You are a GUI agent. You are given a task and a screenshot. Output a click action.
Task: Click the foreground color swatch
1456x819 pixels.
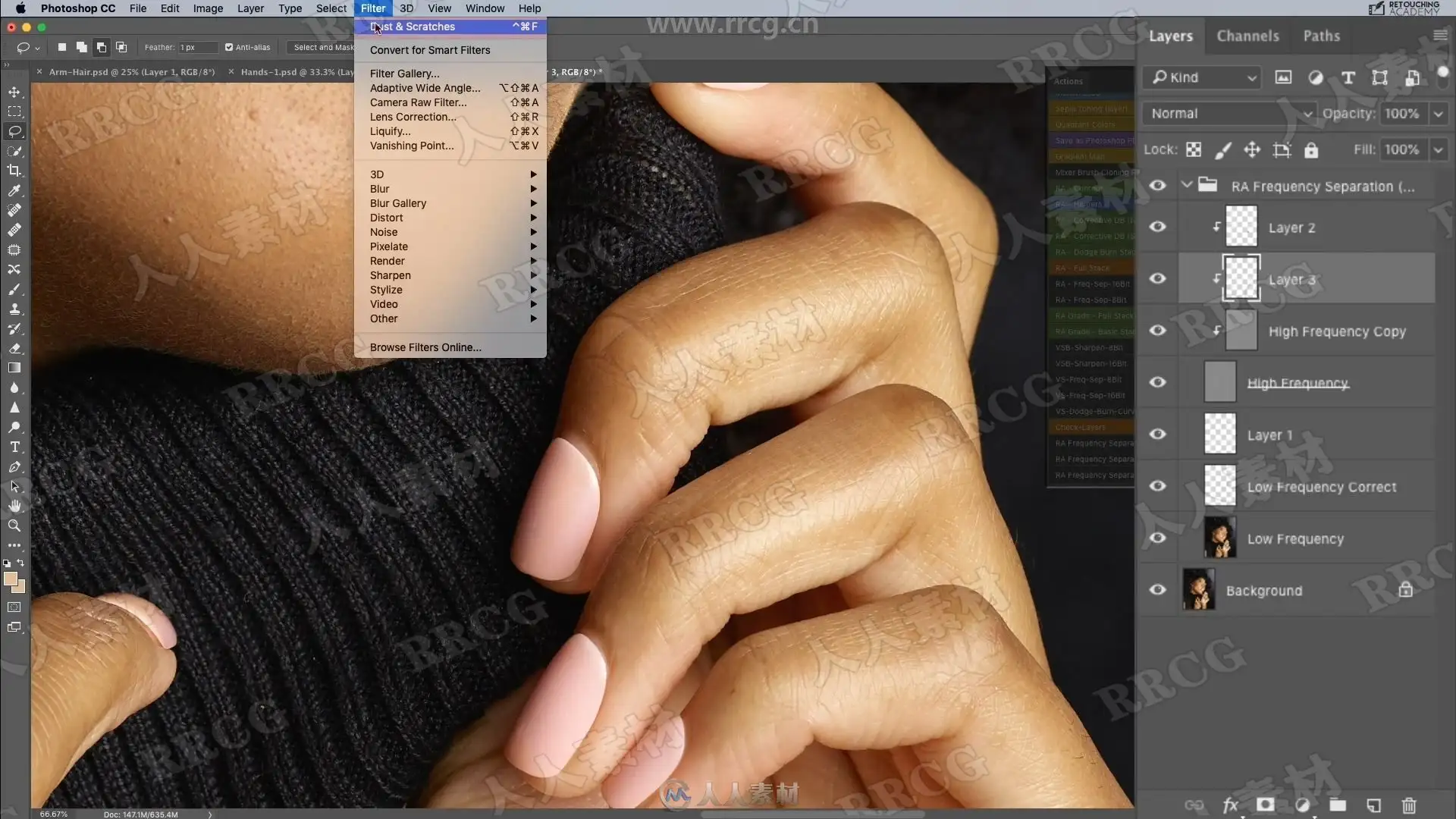(x=11, y=579)
